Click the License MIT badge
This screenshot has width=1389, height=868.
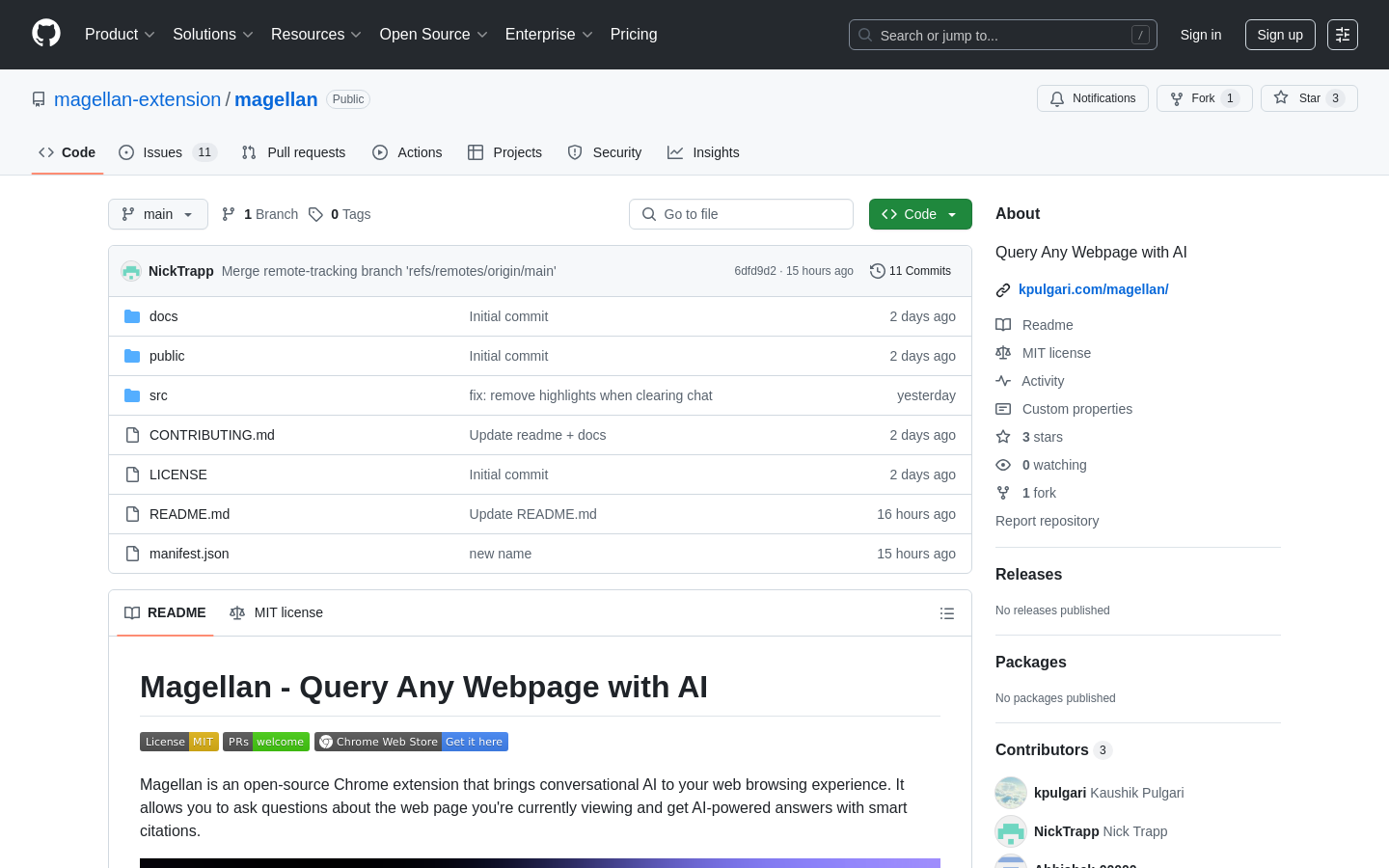tap(179, 742)
